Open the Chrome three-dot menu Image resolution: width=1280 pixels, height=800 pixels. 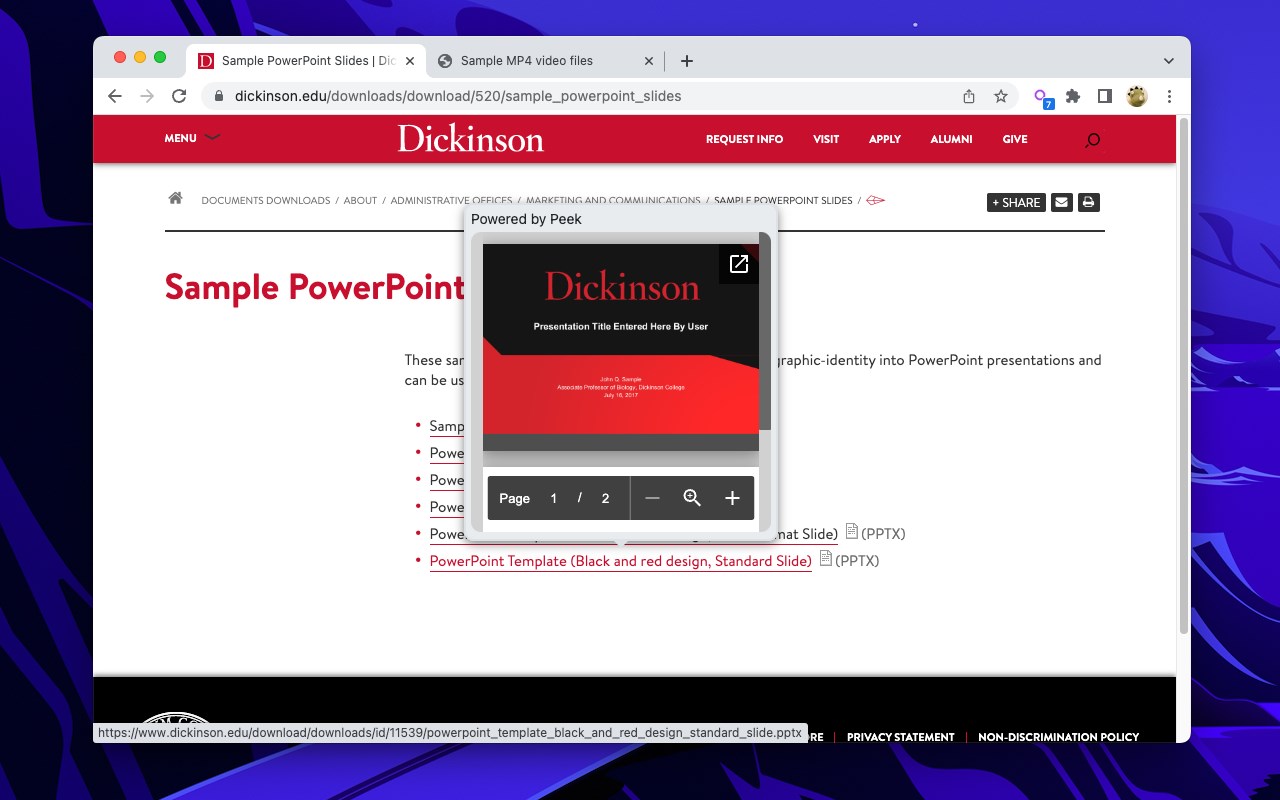[1169, 96]
